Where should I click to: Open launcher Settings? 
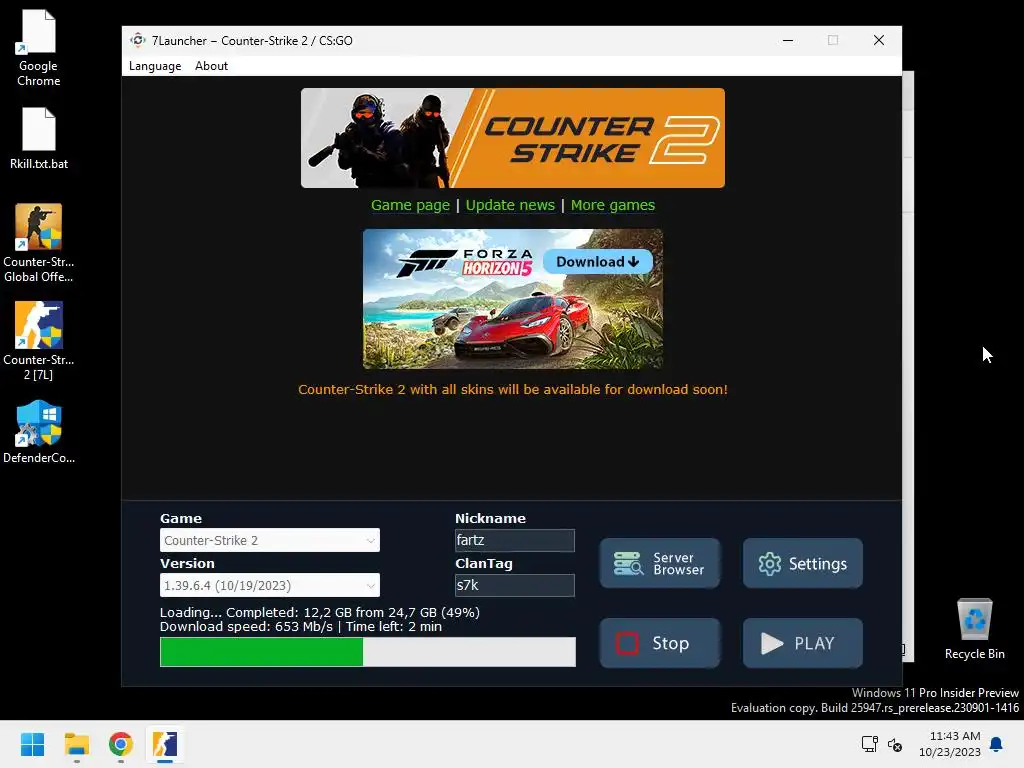coord(803,564)
